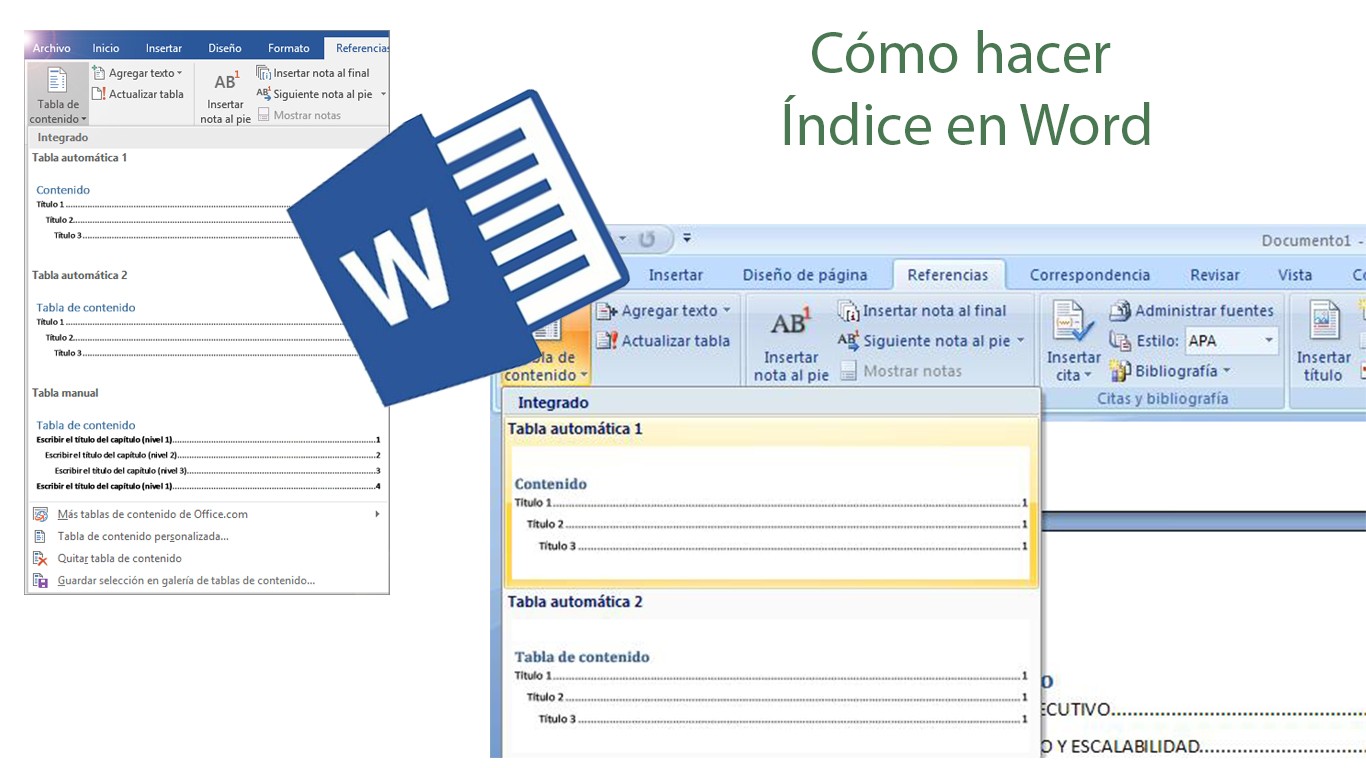The width and height of the screenshot is (1366, 768).
Task: Click the Integrado header in the larger Word window
Action: tap(771, 403)
